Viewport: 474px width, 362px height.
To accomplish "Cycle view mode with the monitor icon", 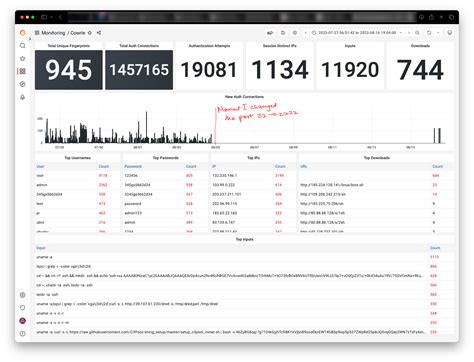I will [x=450, y=33].
